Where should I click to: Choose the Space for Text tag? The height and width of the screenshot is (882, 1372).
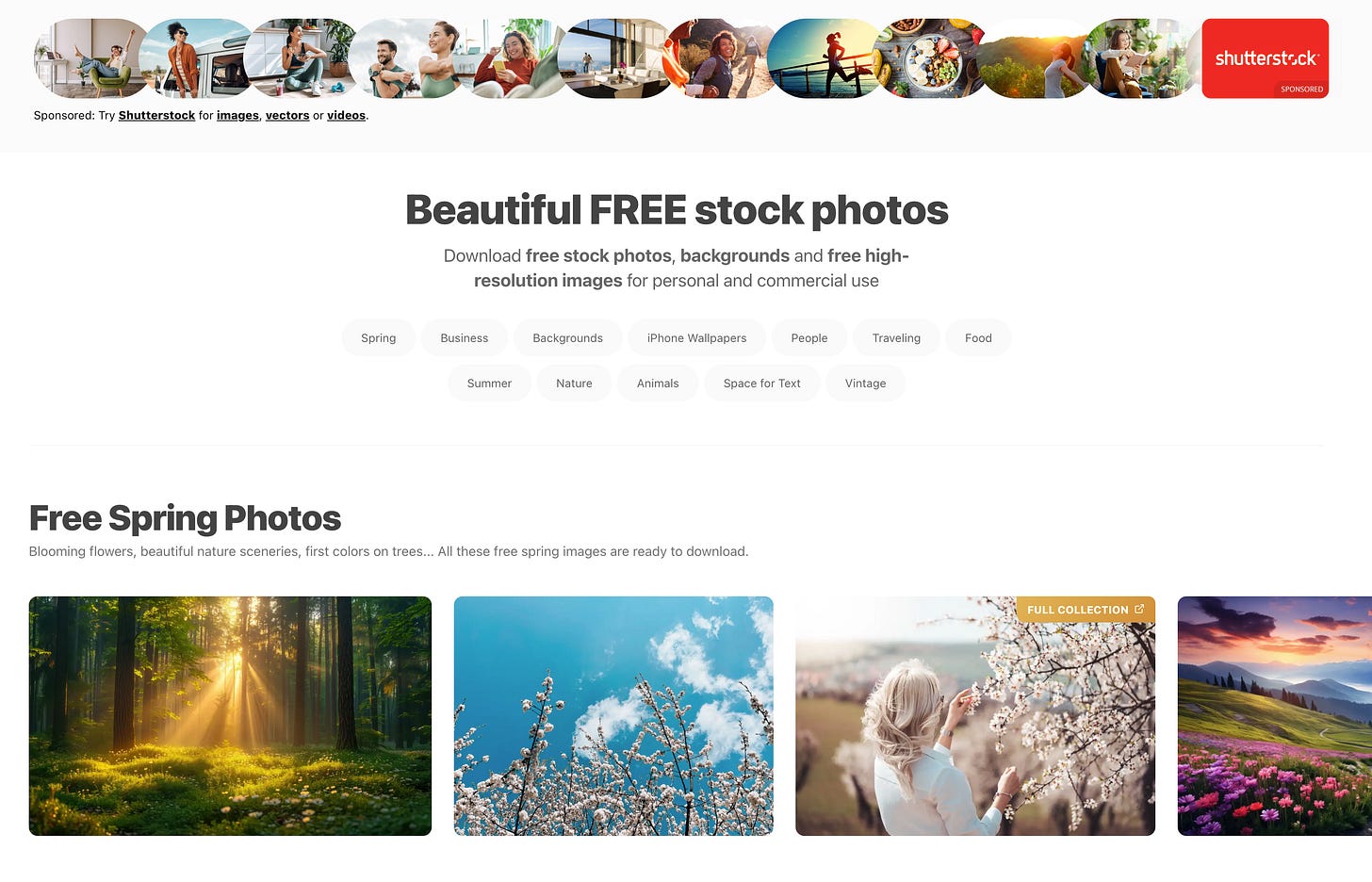coord(761,383)
